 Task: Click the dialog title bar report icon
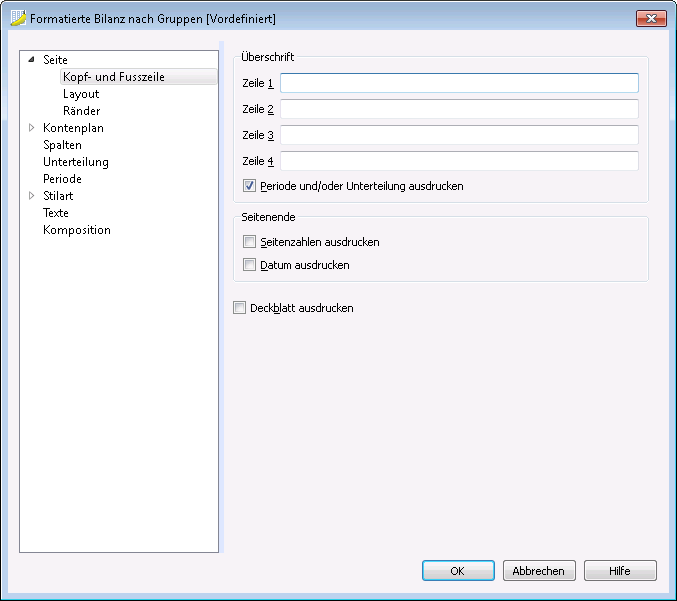(18, 18)
